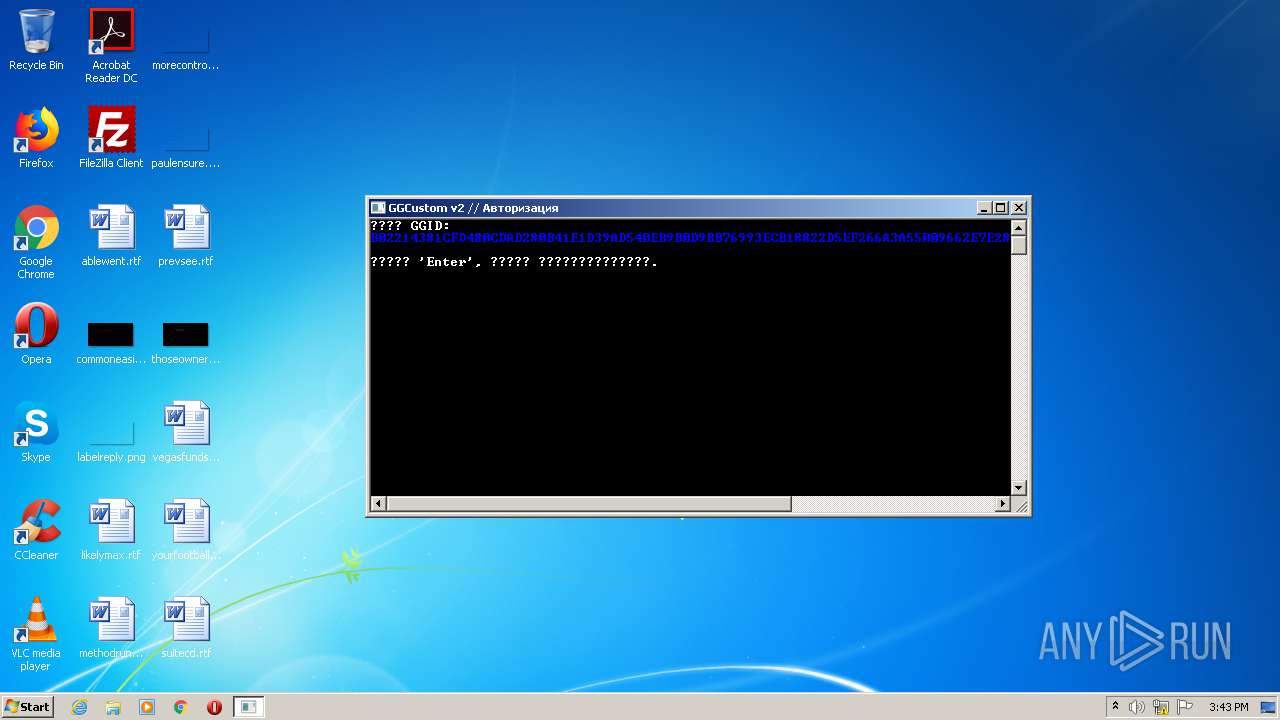
Task: Open network tray icon
Action: tap(1161, 707)
